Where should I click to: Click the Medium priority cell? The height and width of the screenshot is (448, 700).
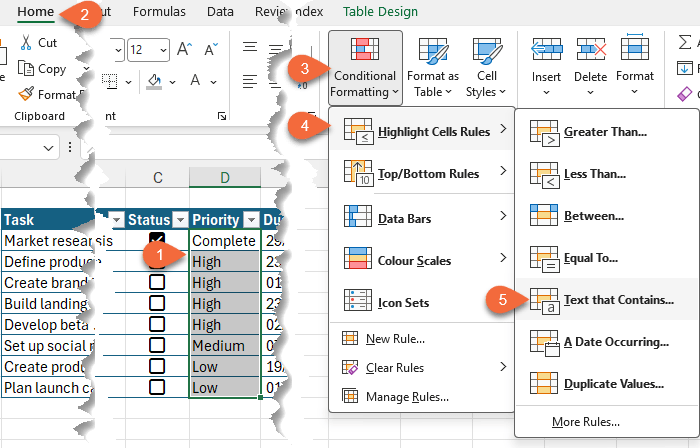[x=225, y=345]
